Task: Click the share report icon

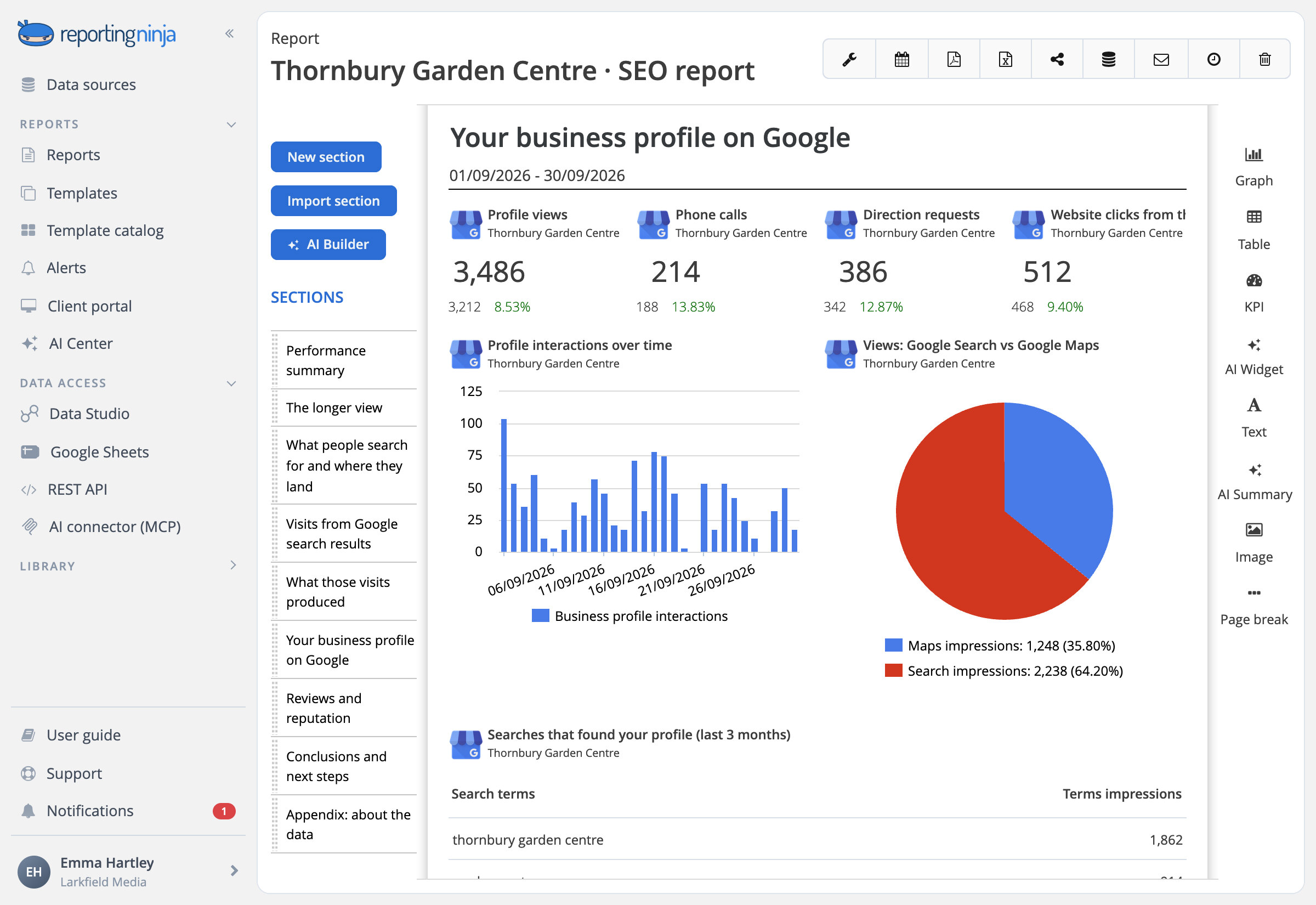Action: tap(1057, 59)
